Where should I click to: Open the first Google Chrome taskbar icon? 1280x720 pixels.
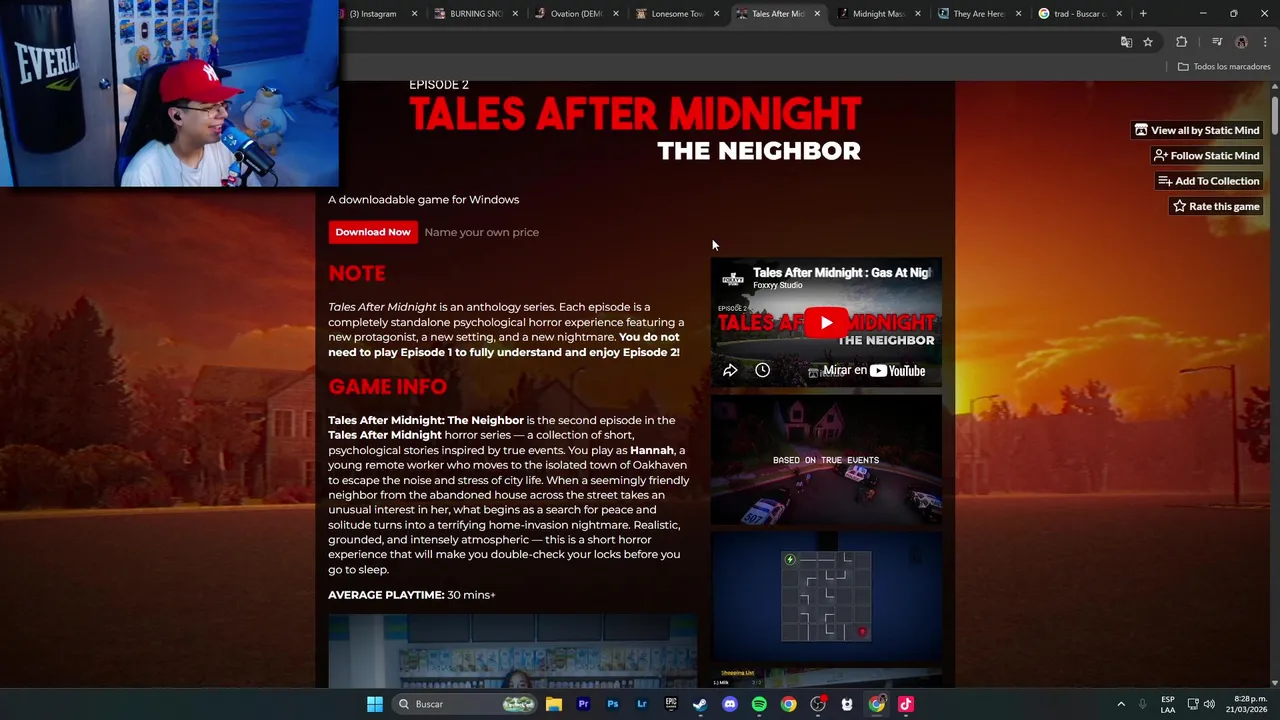click(x=789, y=704)
